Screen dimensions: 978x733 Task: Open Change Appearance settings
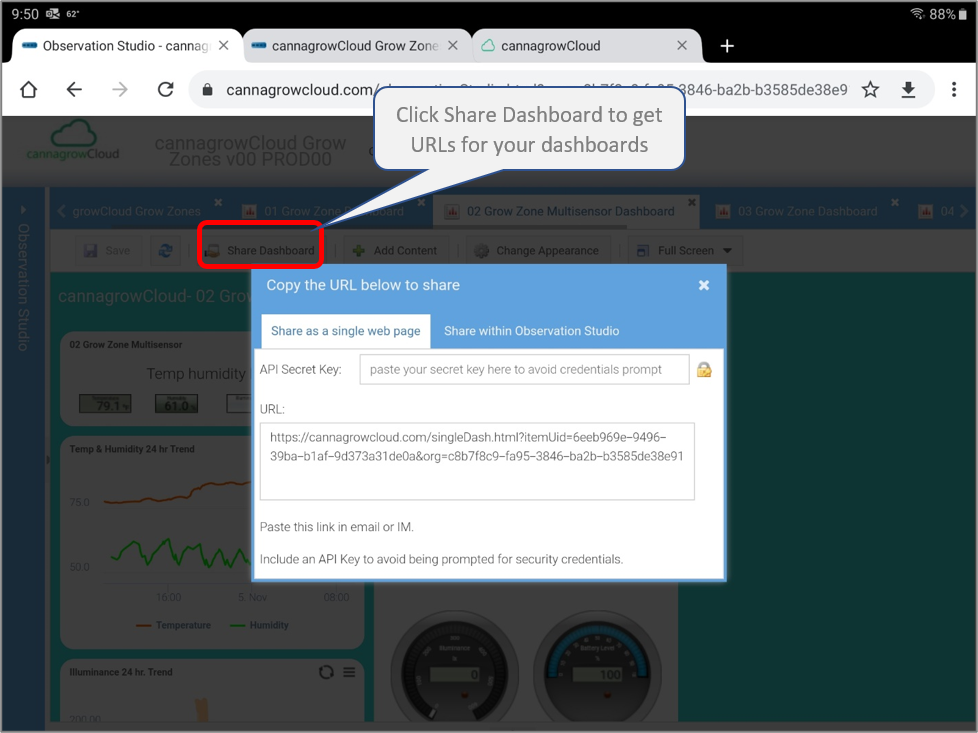(536, 251)
